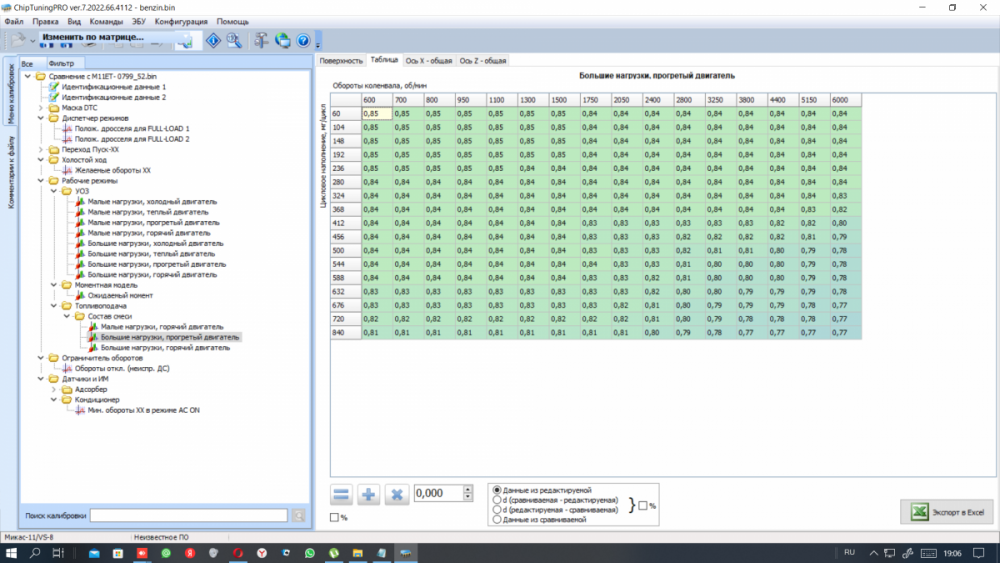Switch to the 'Поверхность' tab
The height and width of the screenshot is (563, 1000).
[x=341, y=61]
